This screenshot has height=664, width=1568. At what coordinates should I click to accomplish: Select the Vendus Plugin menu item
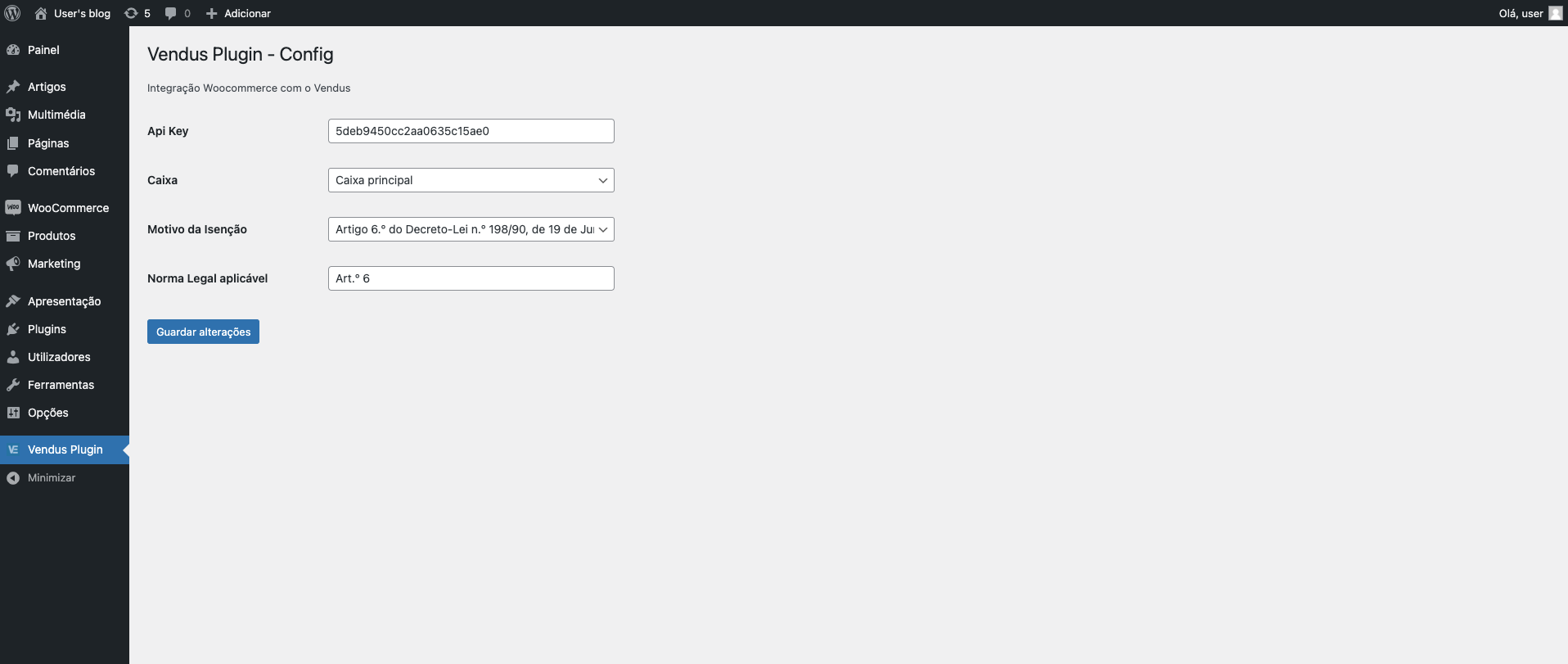click(65, 449)
